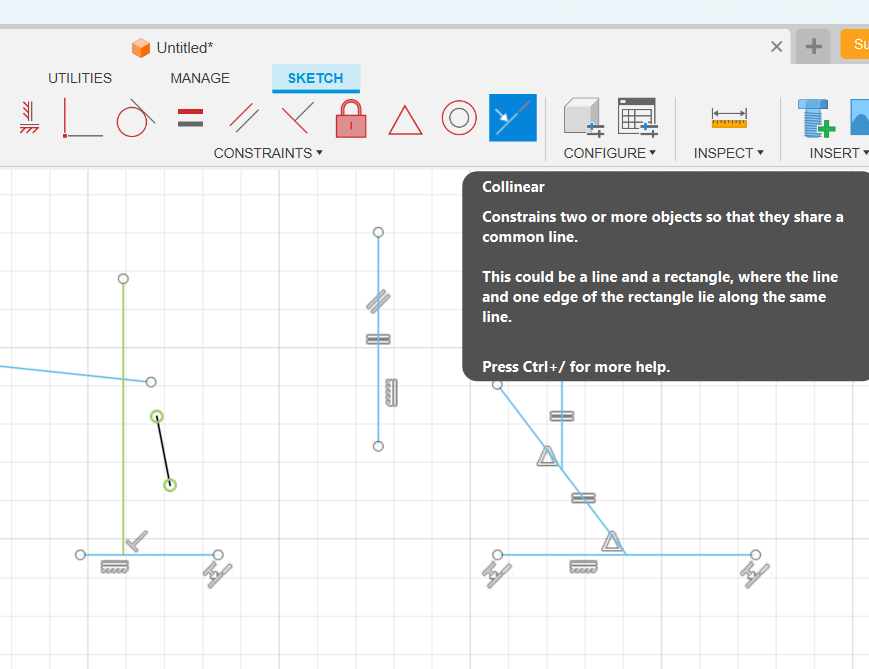Select the Measure ruler icon
Screen dimensions: 869x669
[x=729, y=119]
